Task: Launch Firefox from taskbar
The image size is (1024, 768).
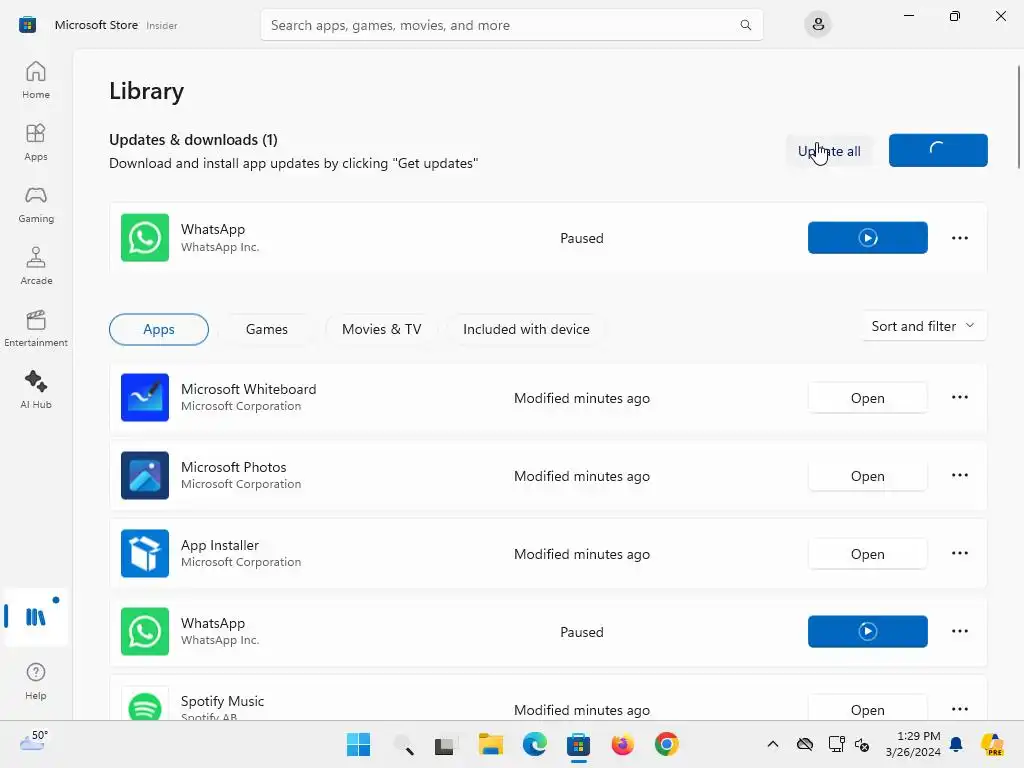Action: click(622, 744)
